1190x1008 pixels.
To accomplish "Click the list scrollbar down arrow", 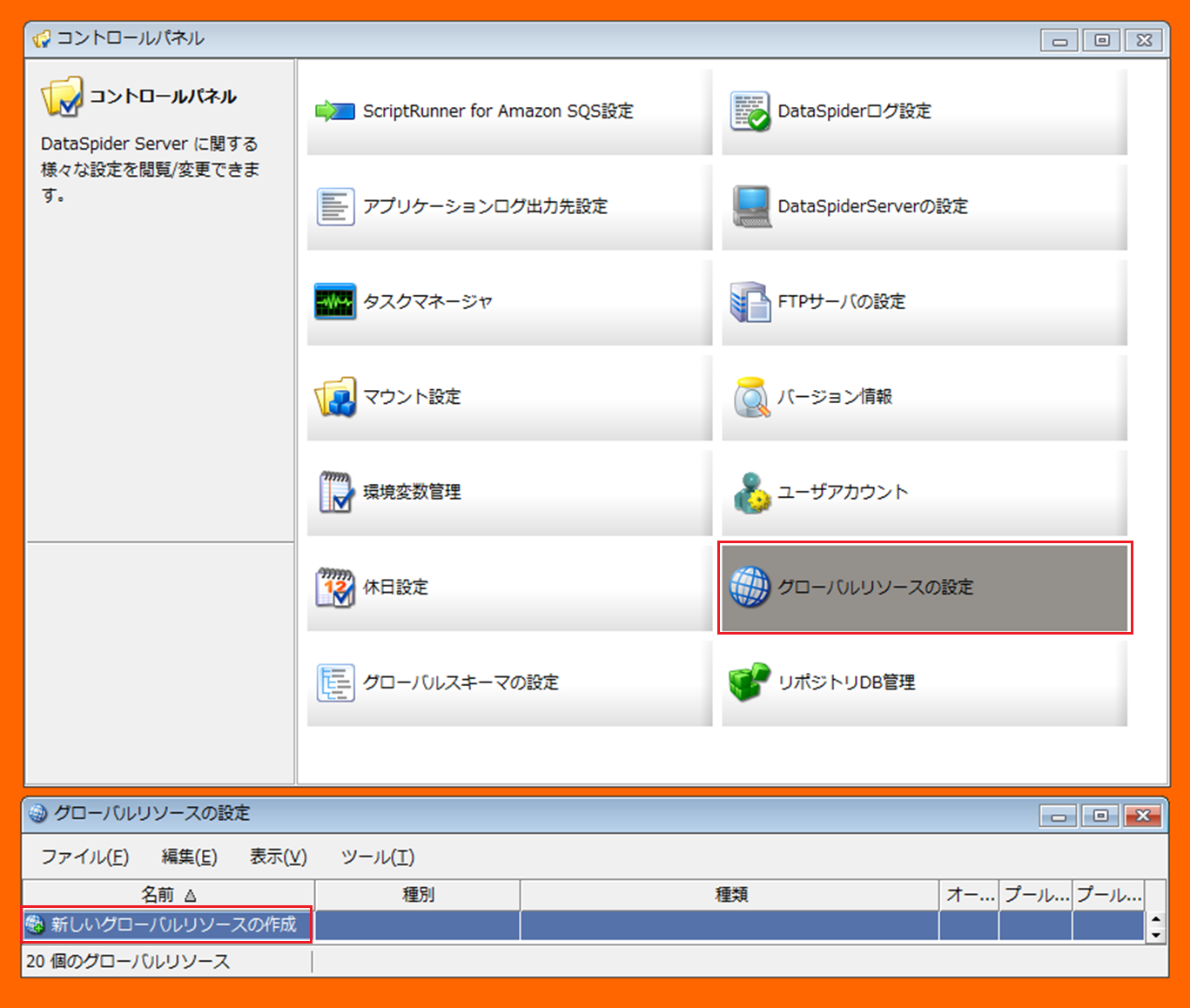I will [x=1156, y=935].
